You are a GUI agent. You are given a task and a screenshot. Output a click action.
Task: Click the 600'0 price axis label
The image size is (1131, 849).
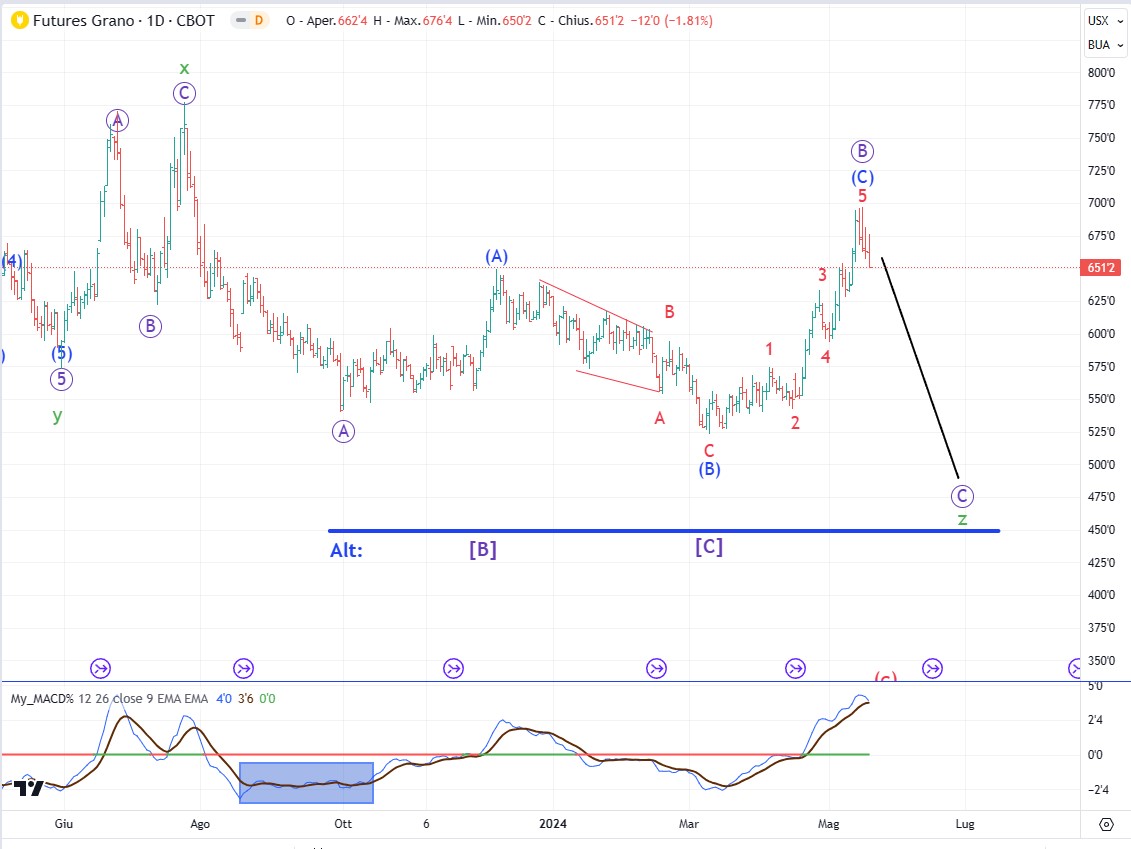click(x=1101, y=333)
